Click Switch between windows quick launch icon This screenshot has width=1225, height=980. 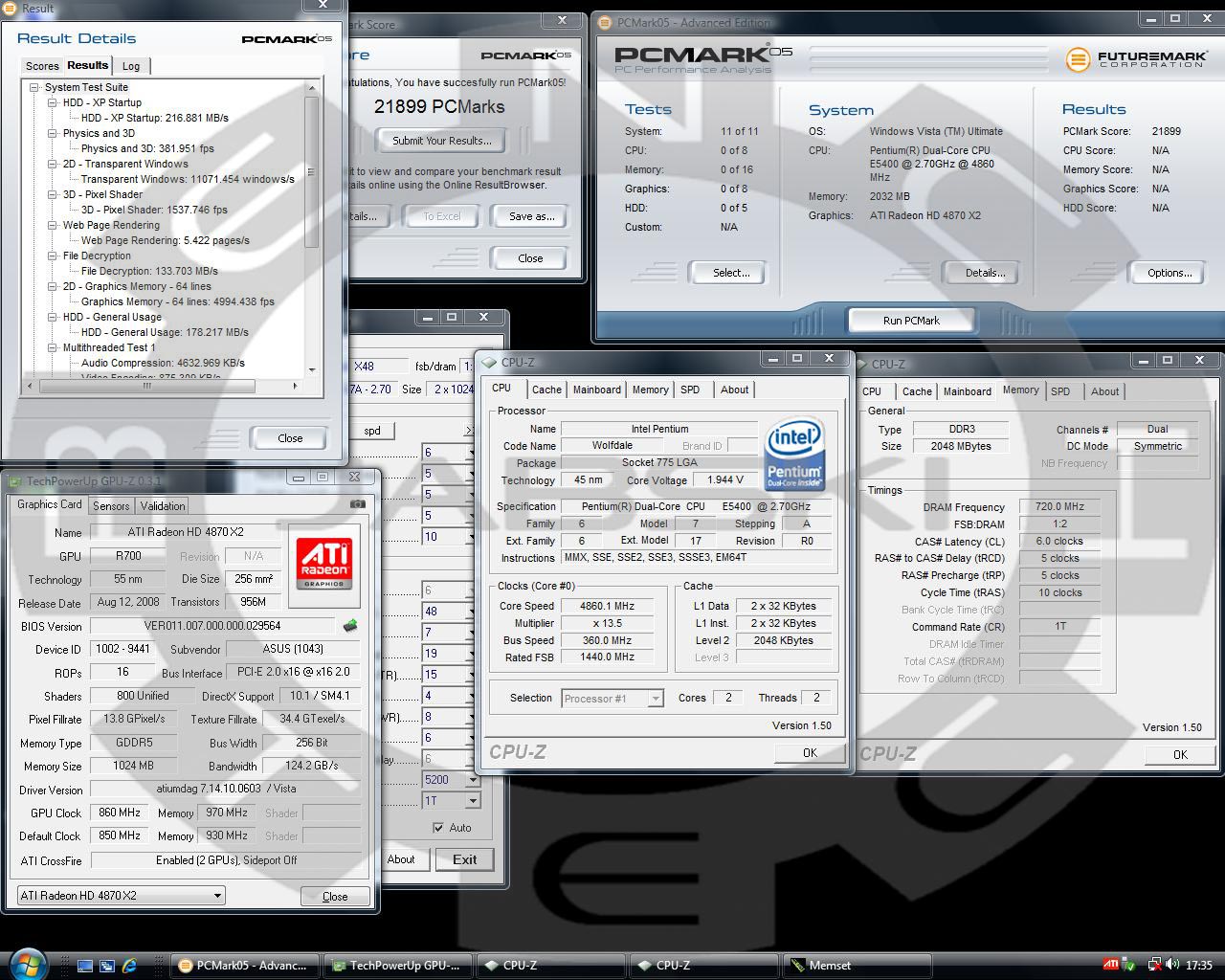pos(107,966)
